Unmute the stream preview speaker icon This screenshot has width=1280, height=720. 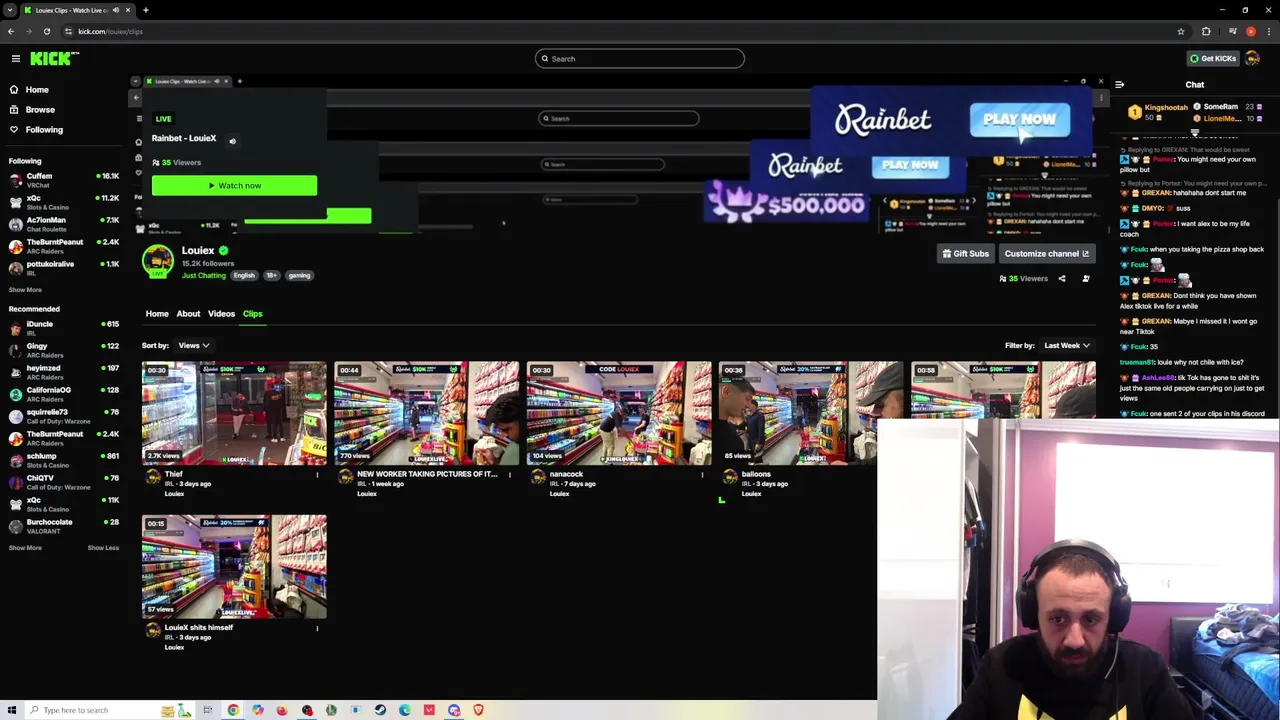[x=232, y=141]
